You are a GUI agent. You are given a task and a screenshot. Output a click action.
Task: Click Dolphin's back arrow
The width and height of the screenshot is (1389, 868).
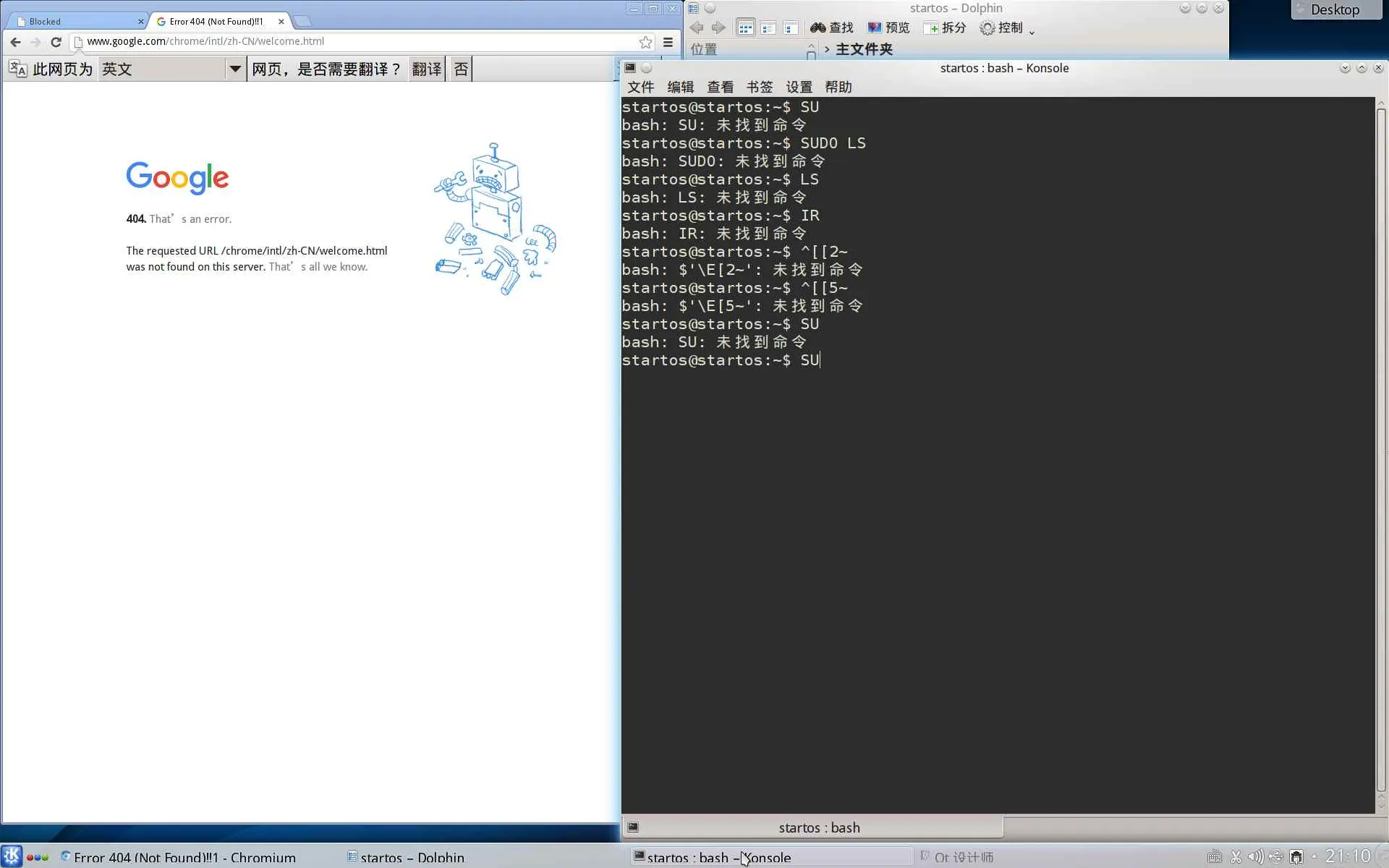[x=697, y=27]
